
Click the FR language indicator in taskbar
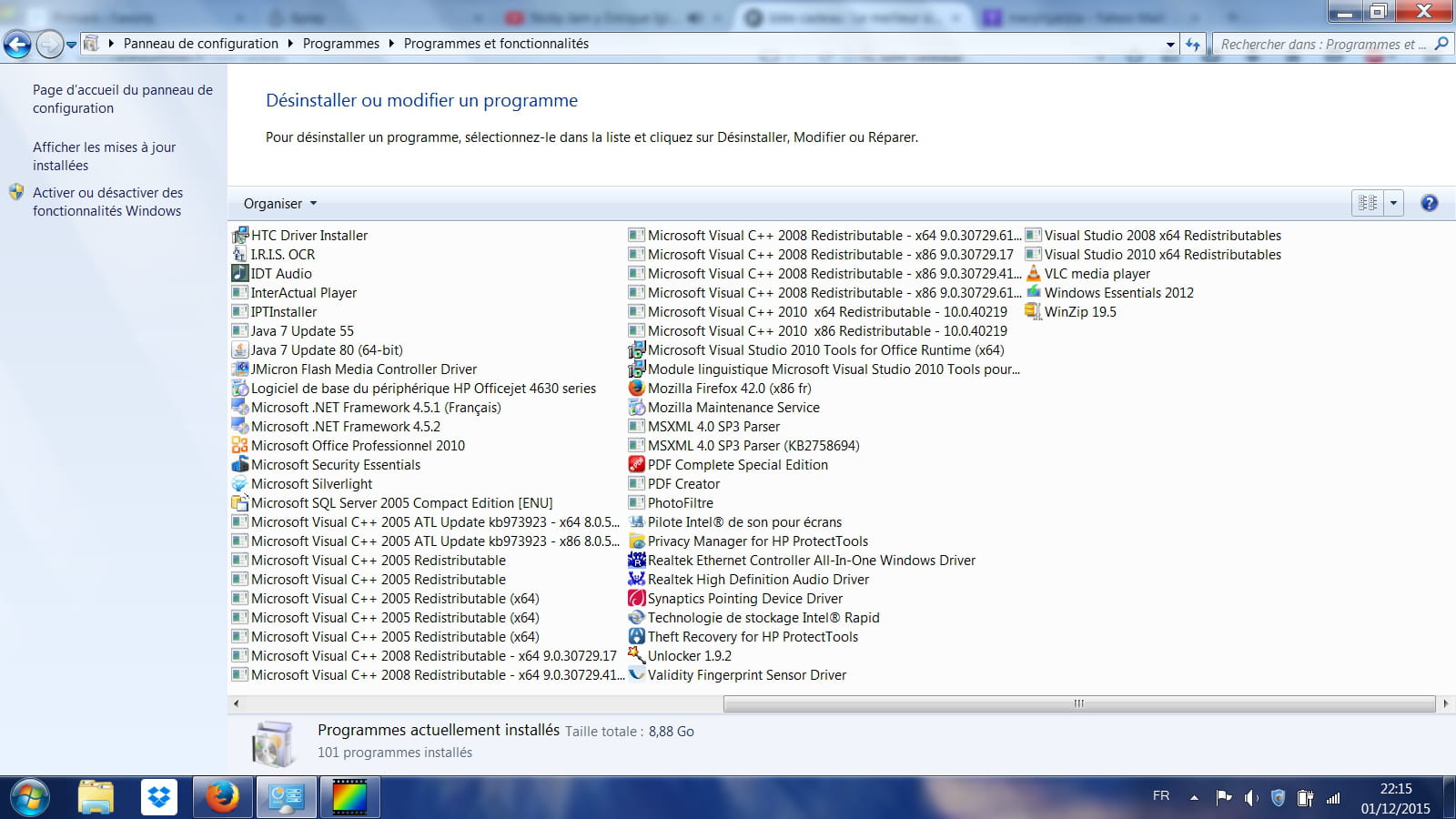coord(1161,795)
